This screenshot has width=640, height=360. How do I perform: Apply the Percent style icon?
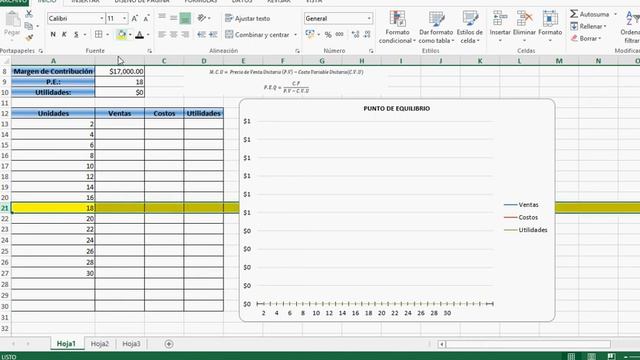click(328, 35)
